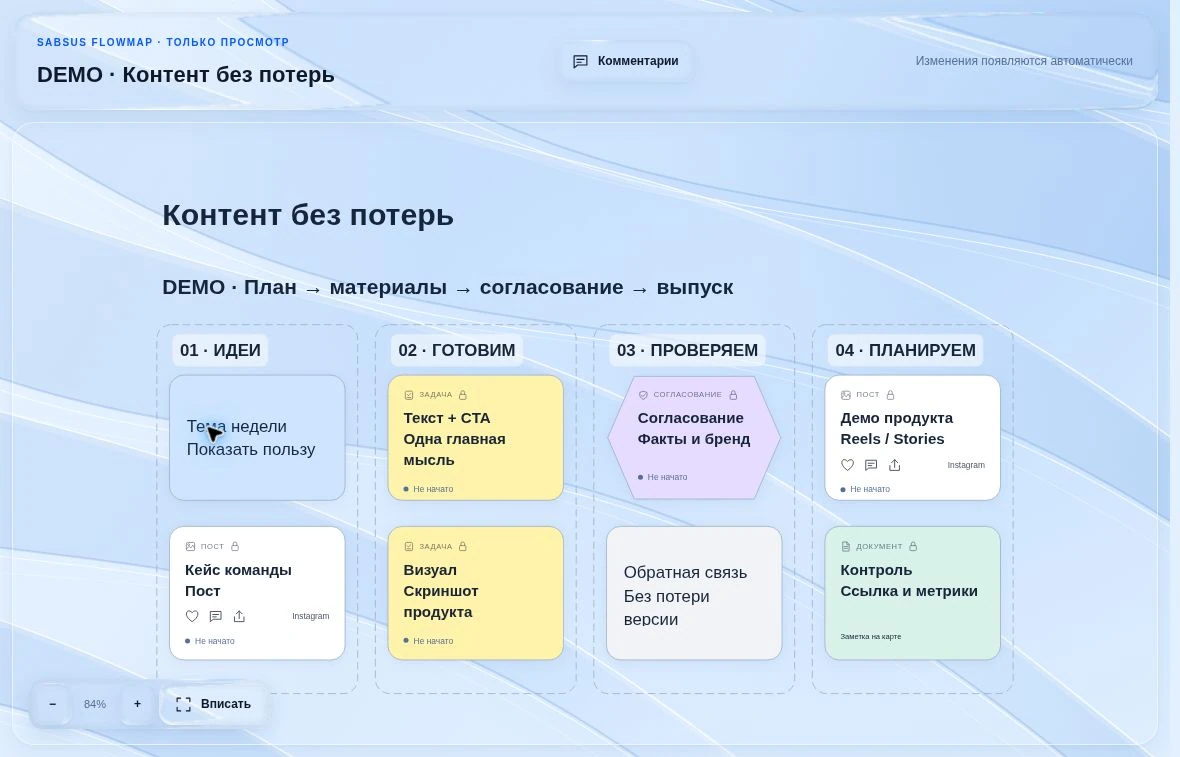Select the Обратная связь note card

(x=694, y=593)
